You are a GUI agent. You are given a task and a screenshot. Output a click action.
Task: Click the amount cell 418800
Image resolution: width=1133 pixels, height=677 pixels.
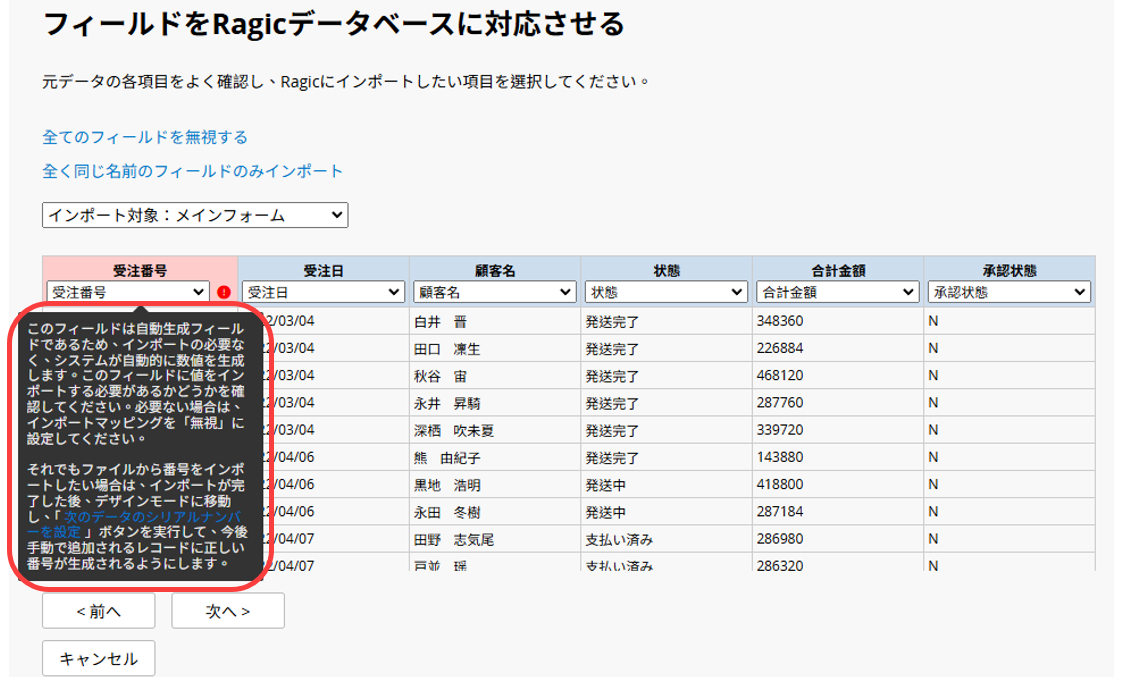pyautogui.click(x=837, y=485)
